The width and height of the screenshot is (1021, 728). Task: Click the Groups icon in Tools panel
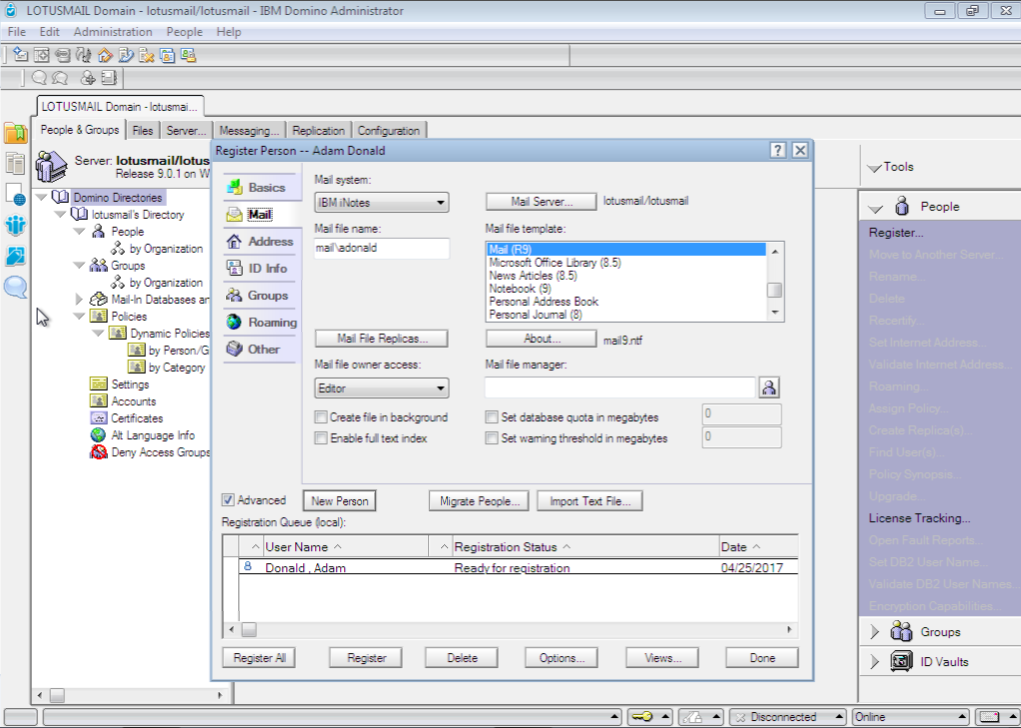click(901, 632)
